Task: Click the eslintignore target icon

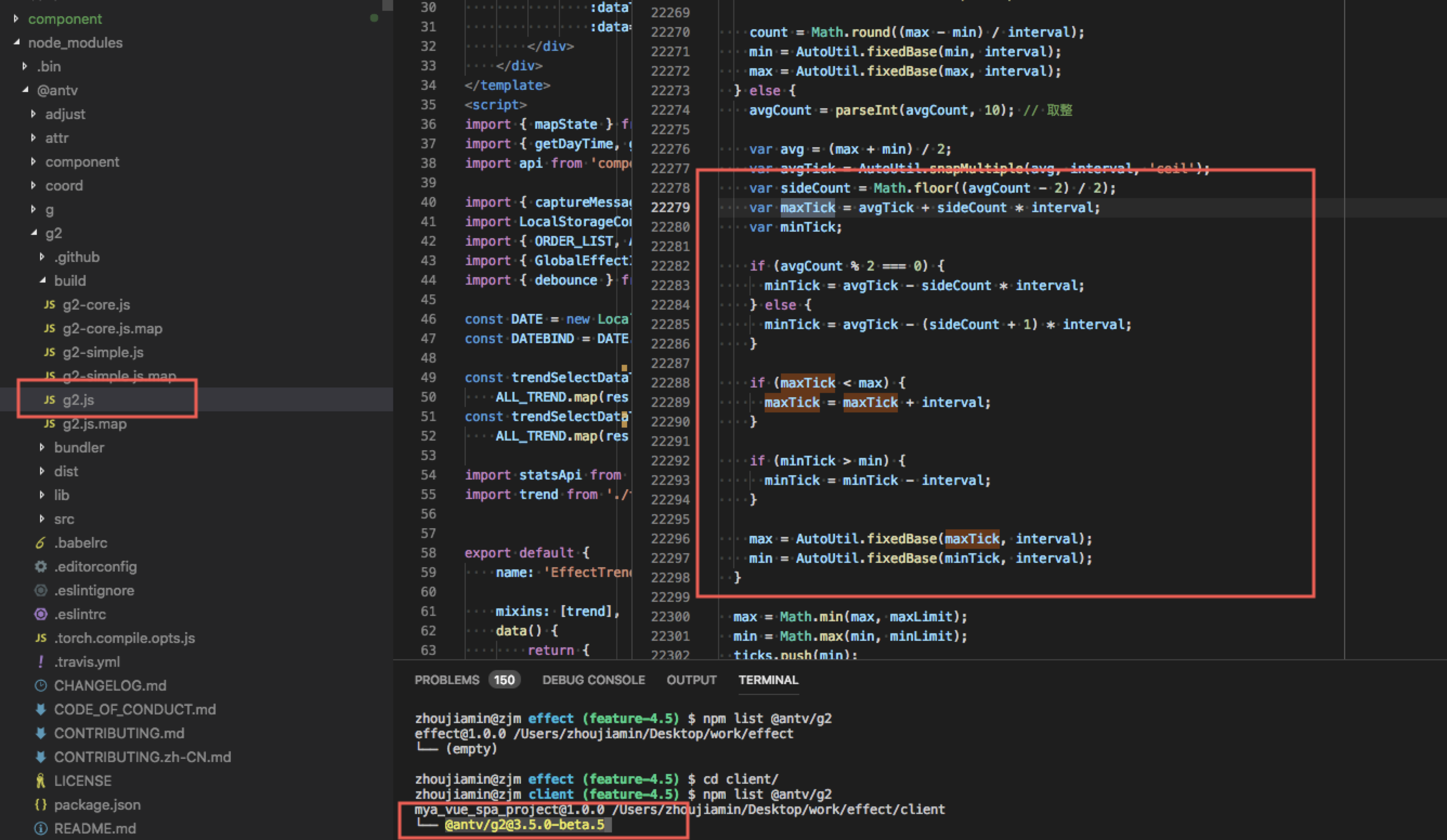Action: 40,590
